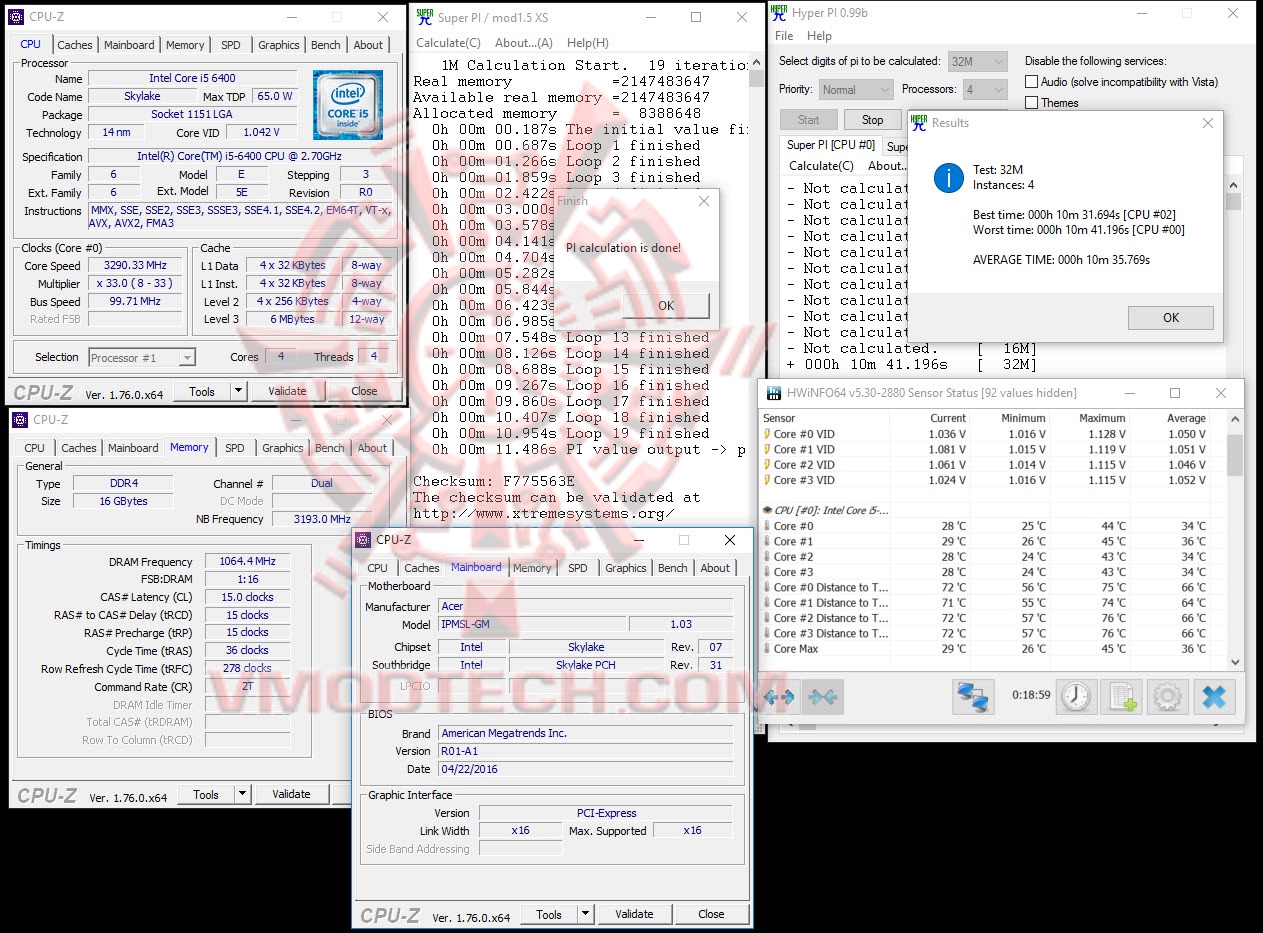Open the Processor #1 selection dropdown
This screenshot has width=1263, height=933.
pos(142,357)
